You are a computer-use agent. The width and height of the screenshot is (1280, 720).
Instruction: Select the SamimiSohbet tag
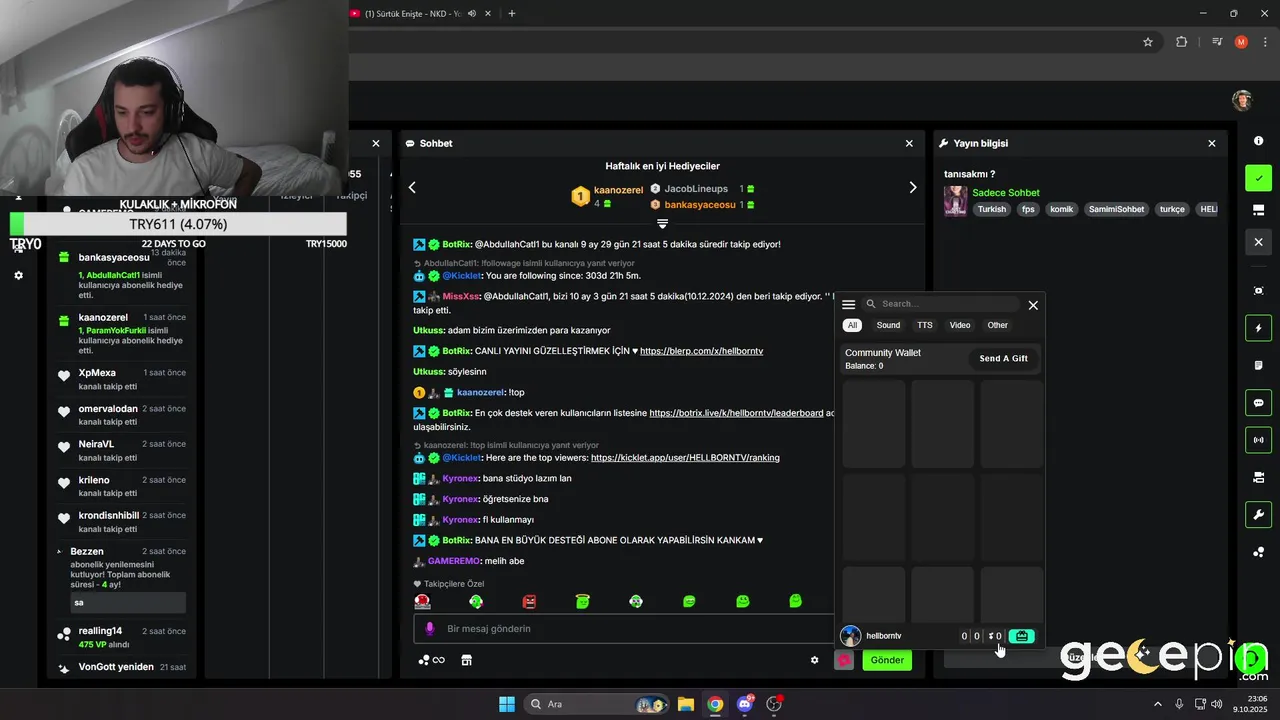(1116, 210)
